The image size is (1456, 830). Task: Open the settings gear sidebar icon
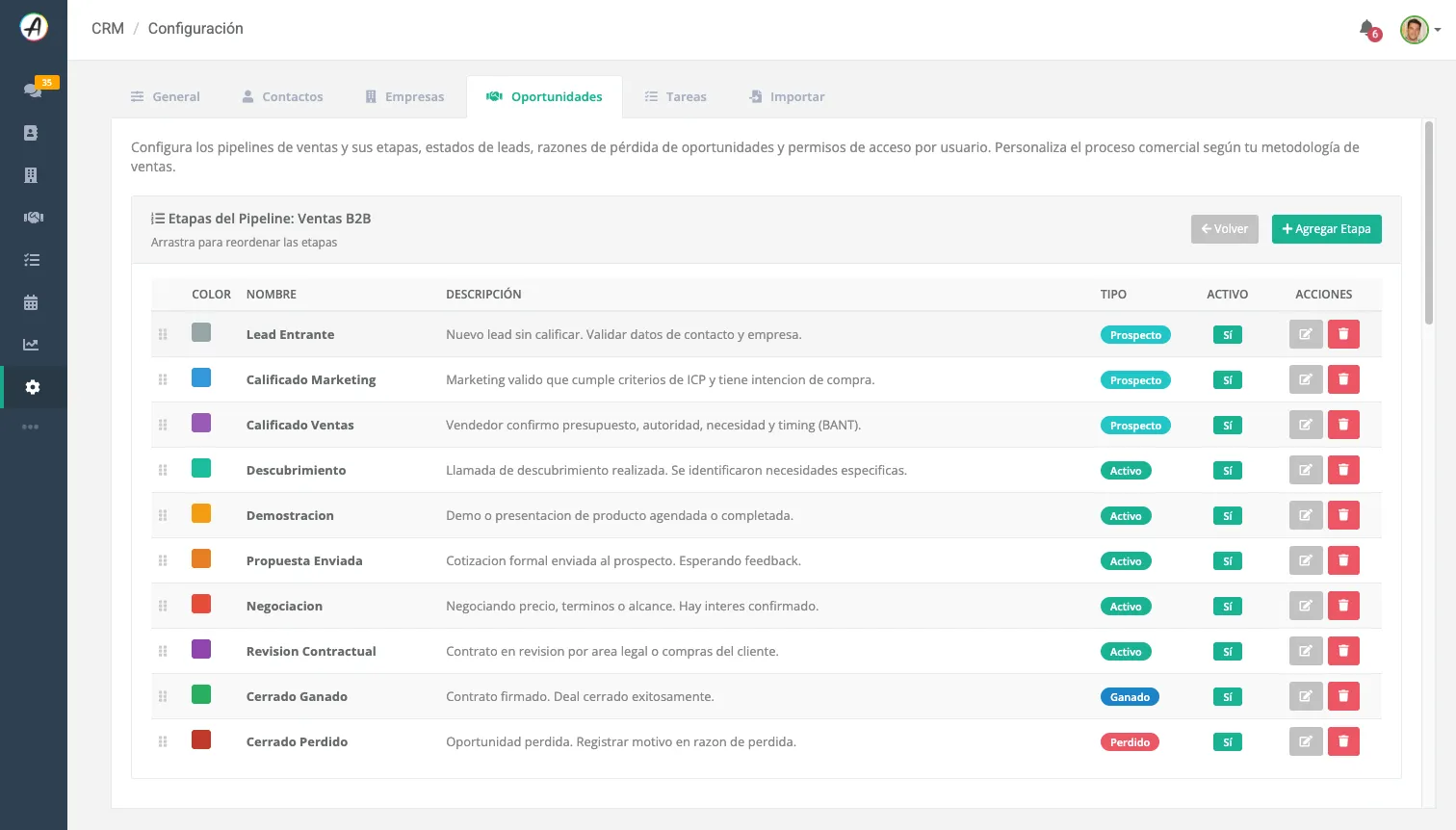tap(33, 387)
